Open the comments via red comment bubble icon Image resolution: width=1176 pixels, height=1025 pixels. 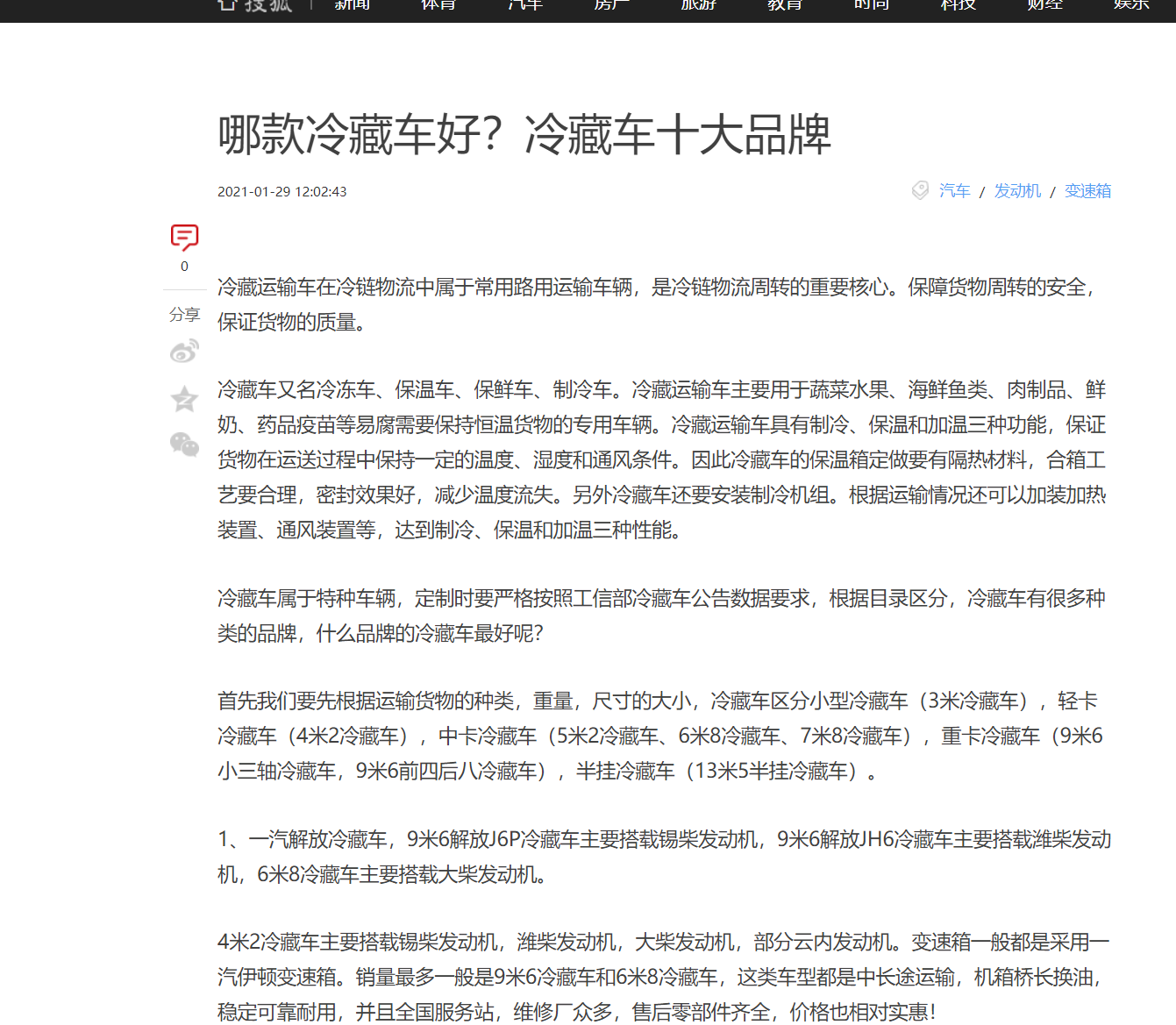click(184, 237)
